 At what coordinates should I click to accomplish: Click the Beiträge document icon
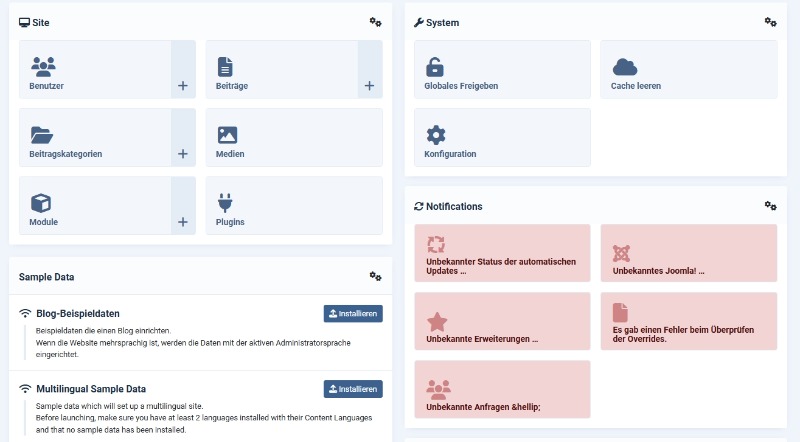pyautogui.click(x=225, y=67)
